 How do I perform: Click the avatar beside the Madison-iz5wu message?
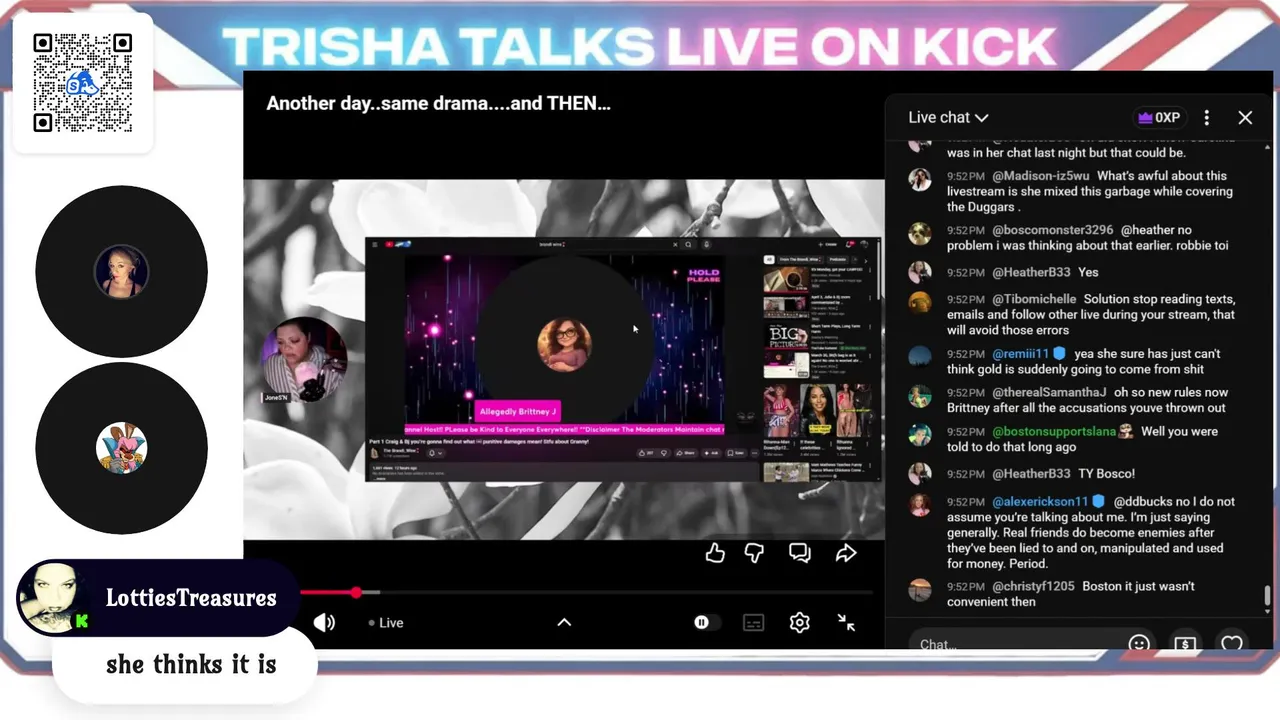point(920,180)
